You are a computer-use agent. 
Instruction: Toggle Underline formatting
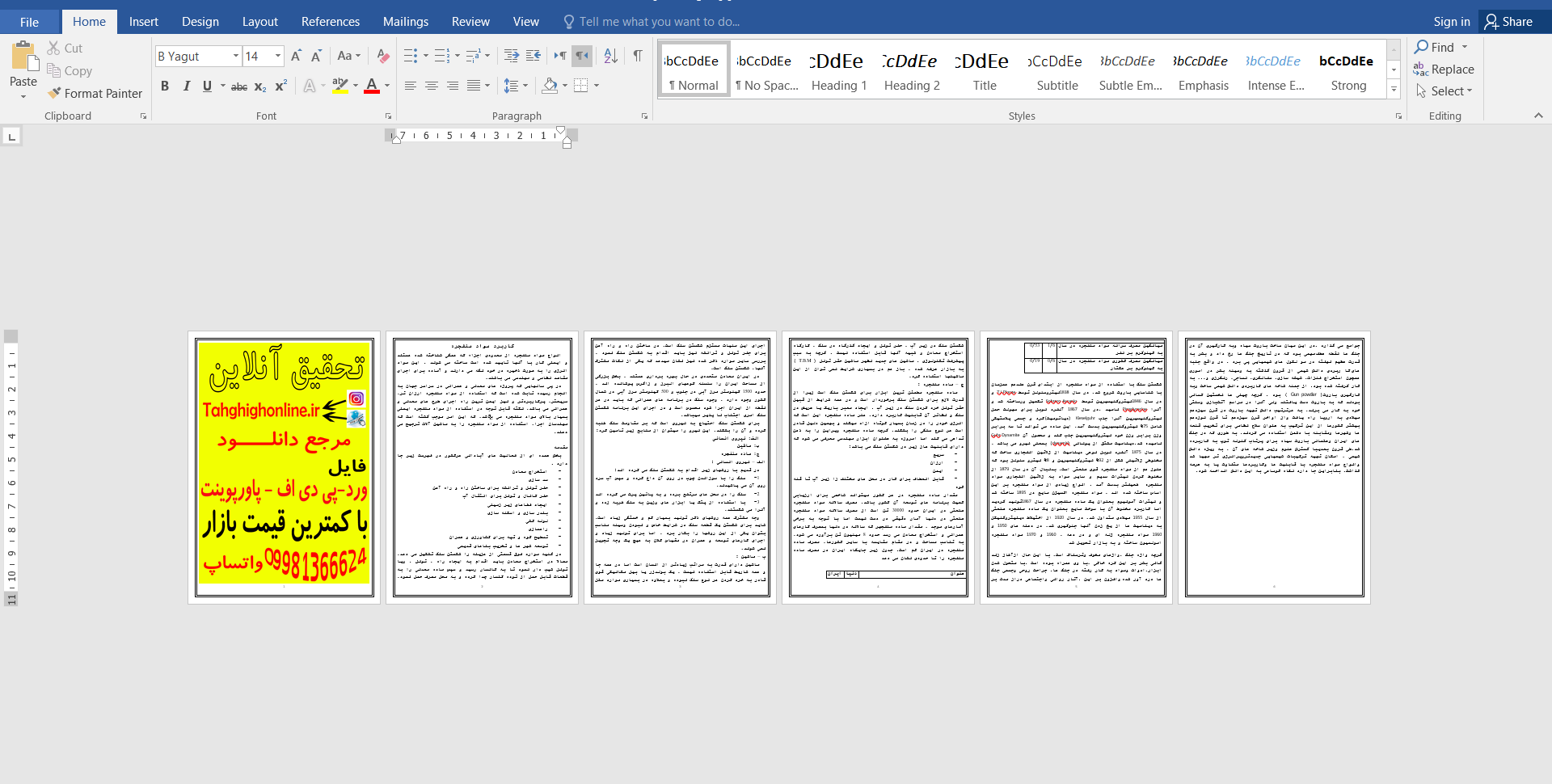(208, 86)
